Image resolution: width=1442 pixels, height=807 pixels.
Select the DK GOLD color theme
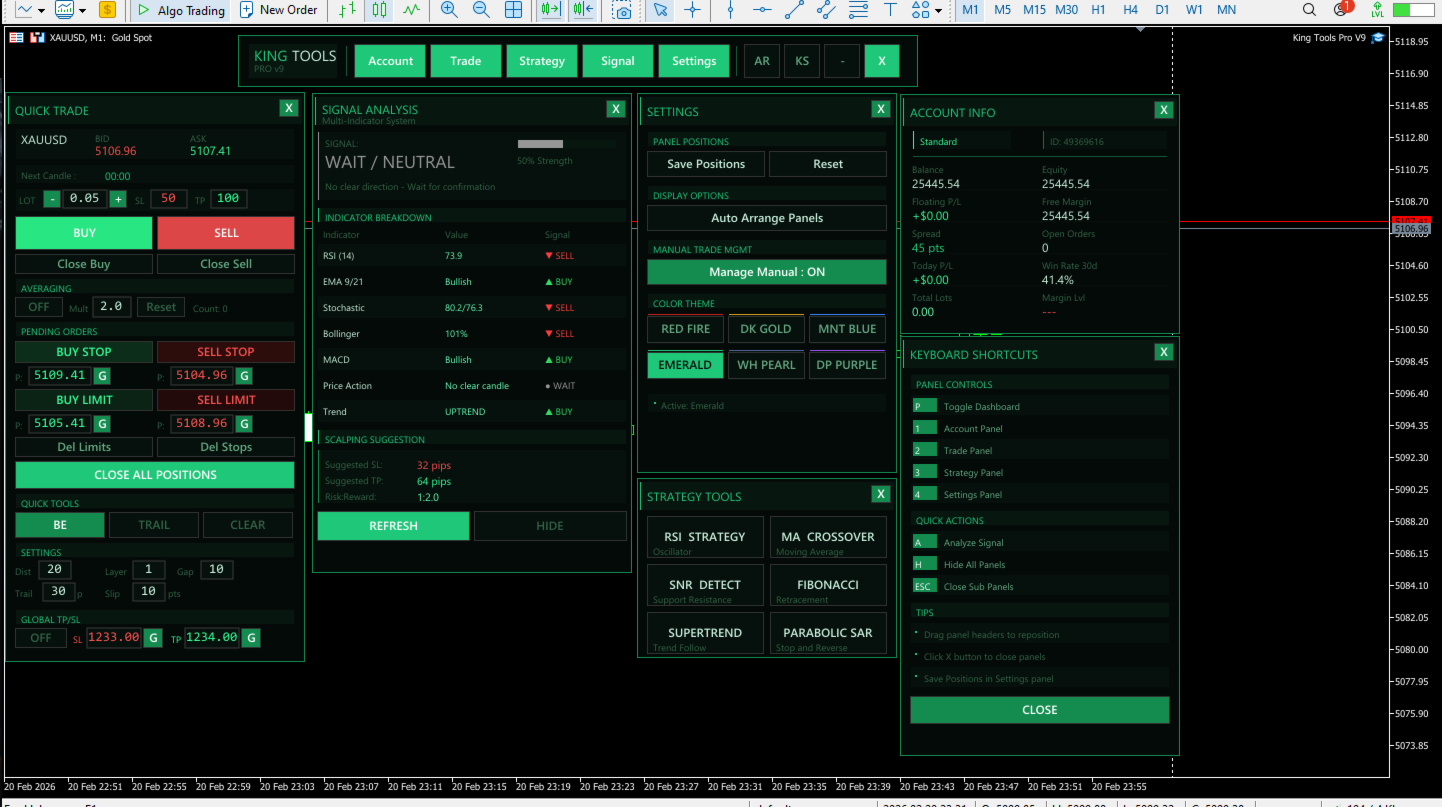766,329
